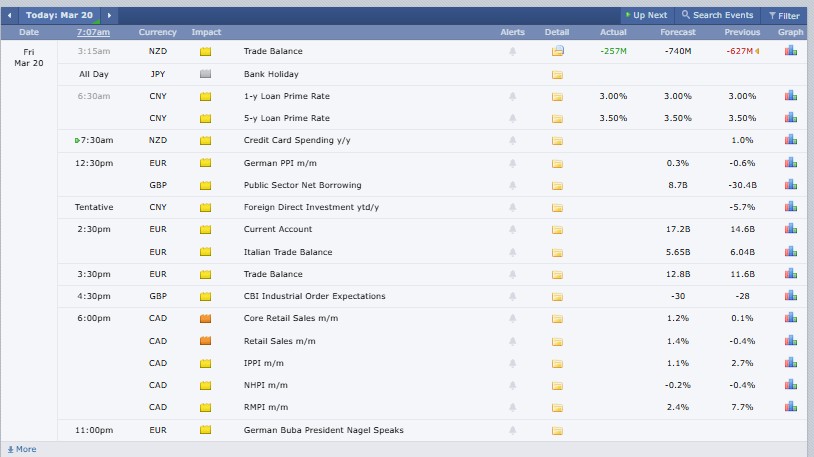This screenshot has width=814, height=457.
Task: Expand details for Public Sector Net Borrowing
Action: click(x=557, y=185)
